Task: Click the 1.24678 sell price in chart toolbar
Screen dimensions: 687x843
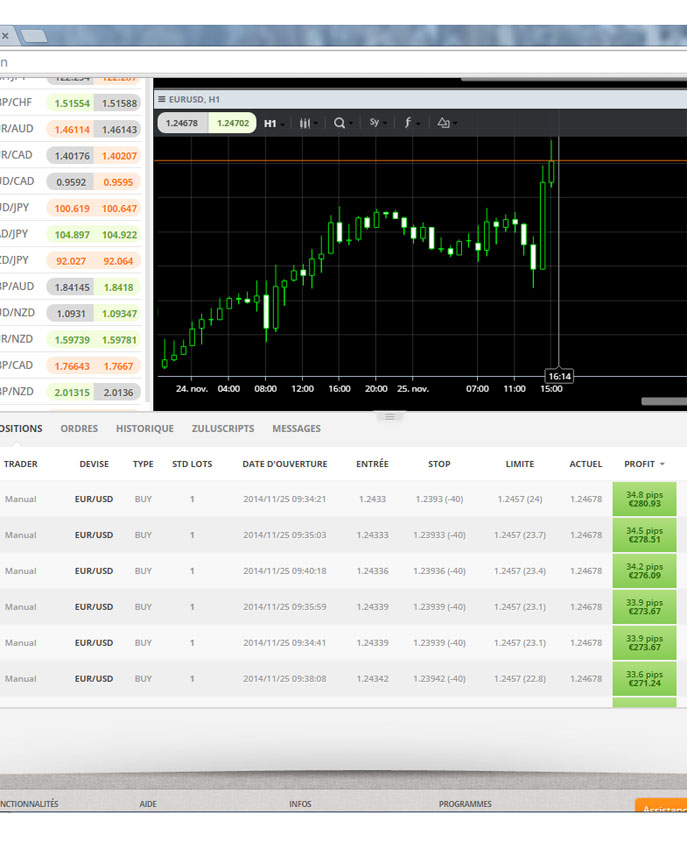Action: click(182, 123)
